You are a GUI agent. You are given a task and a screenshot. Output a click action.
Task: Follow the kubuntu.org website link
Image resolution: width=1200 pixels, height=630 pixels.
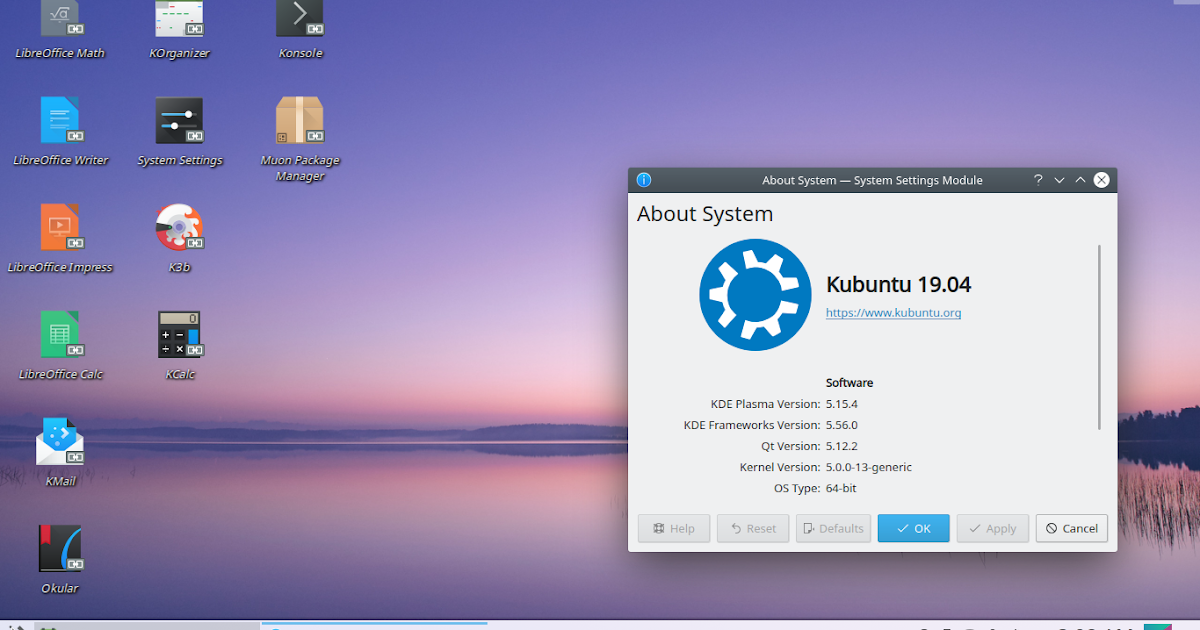click(x=893, y=313)
